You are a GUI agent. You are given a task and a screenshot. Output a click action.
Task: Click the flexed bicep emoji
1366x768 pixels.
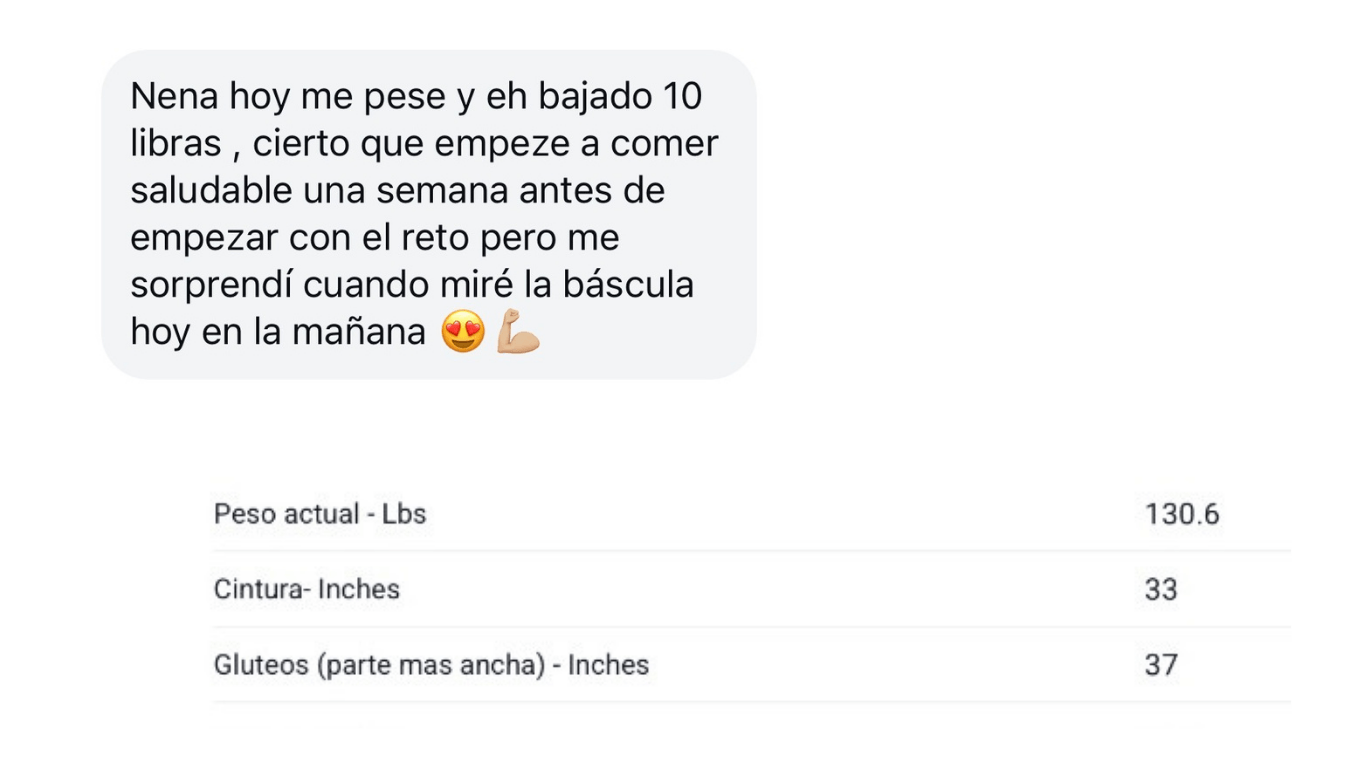point(518,332)
